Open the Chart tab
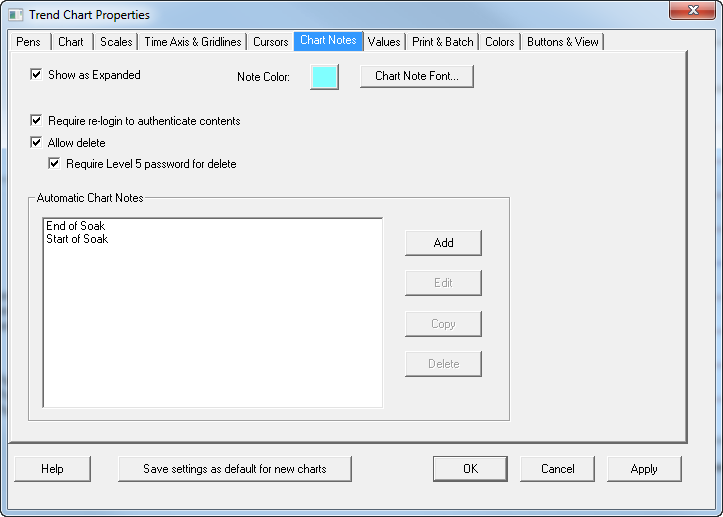The width and height of the screenshot is (723, 517). (x=71, y=42)
